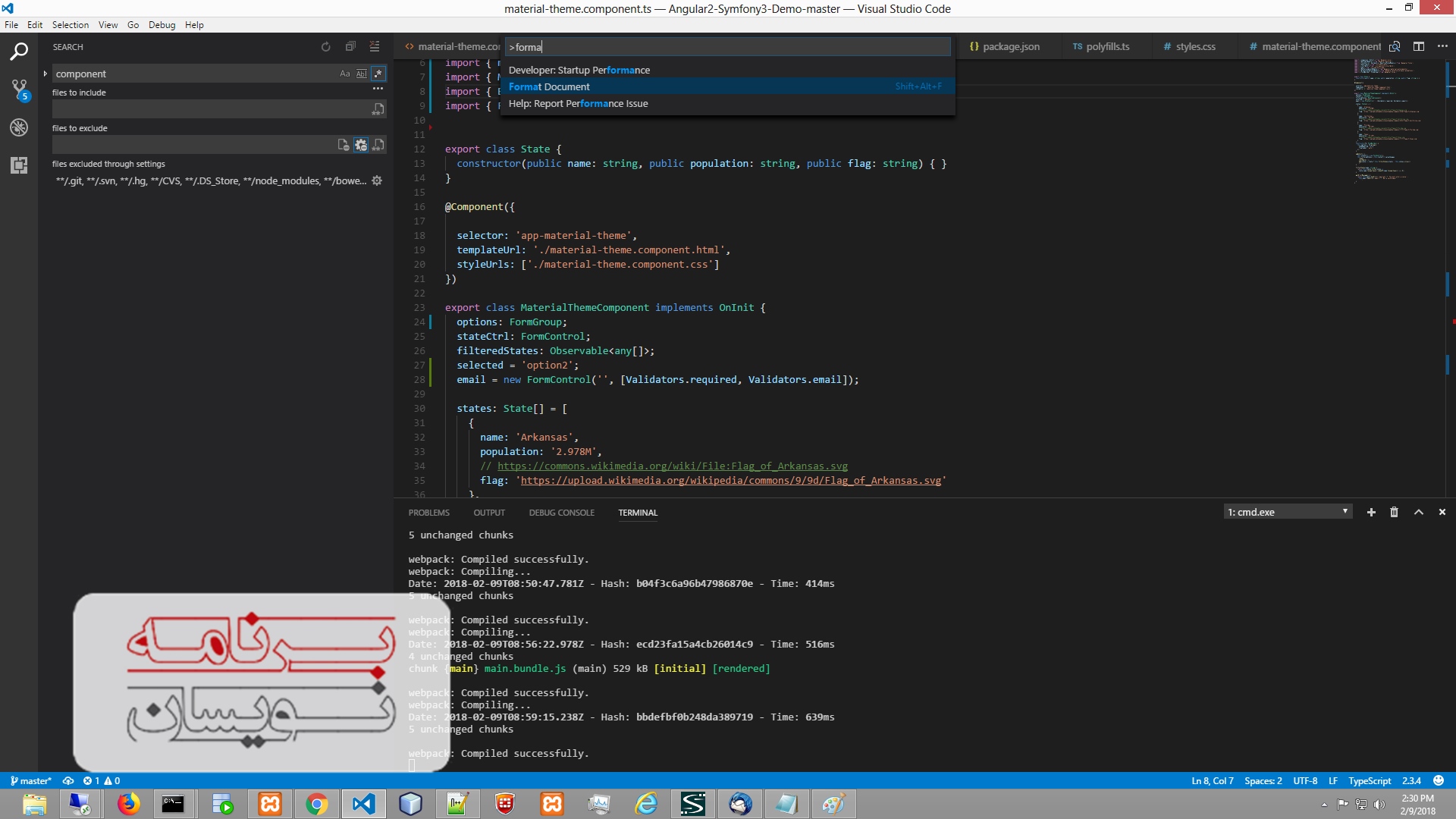Expand the collapsed search results for component
Image resolution: width=1456 pixels, height=819 pixels.
point(45,74)
